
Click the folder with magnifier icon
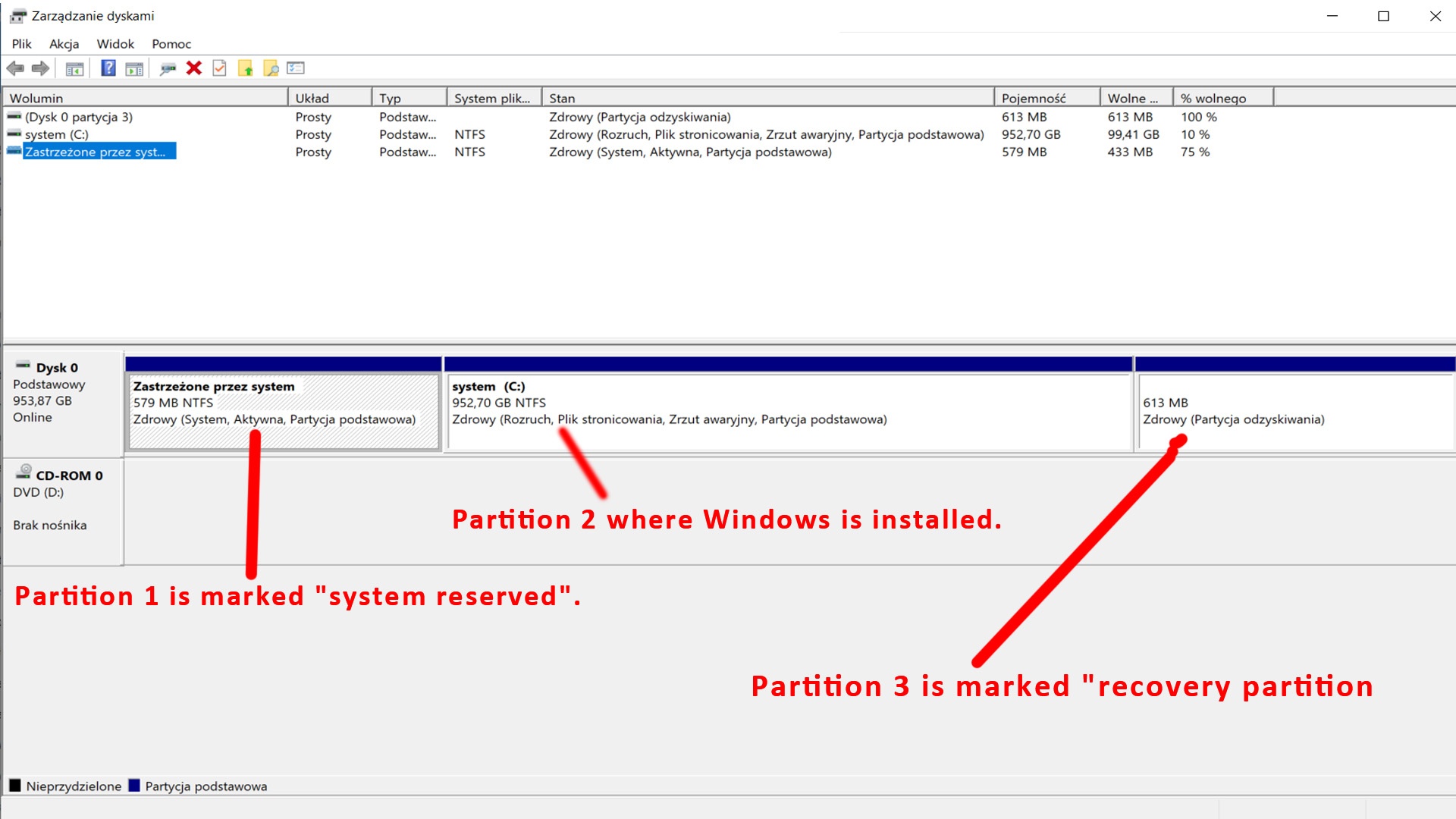(x=271, y=68)
